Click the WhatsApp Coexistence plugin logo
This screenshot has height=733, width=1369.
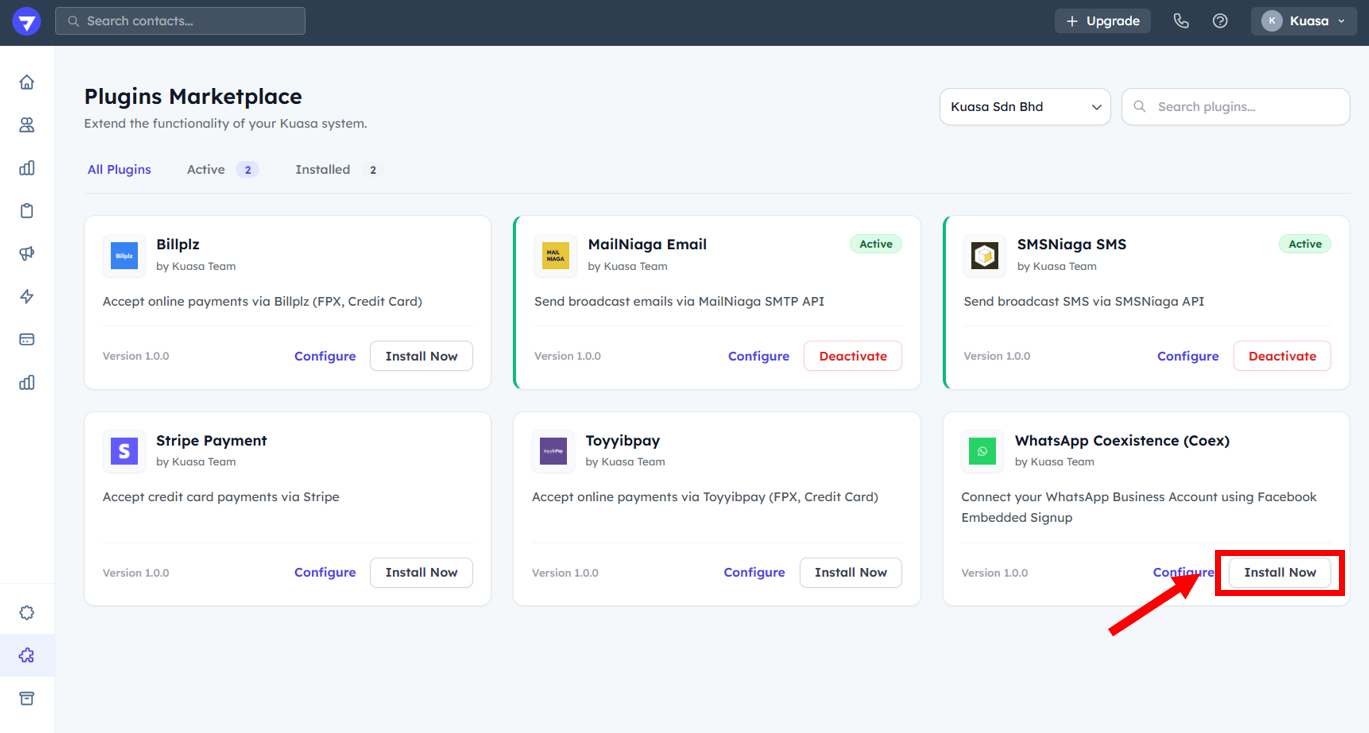click(x=982, y=451)
